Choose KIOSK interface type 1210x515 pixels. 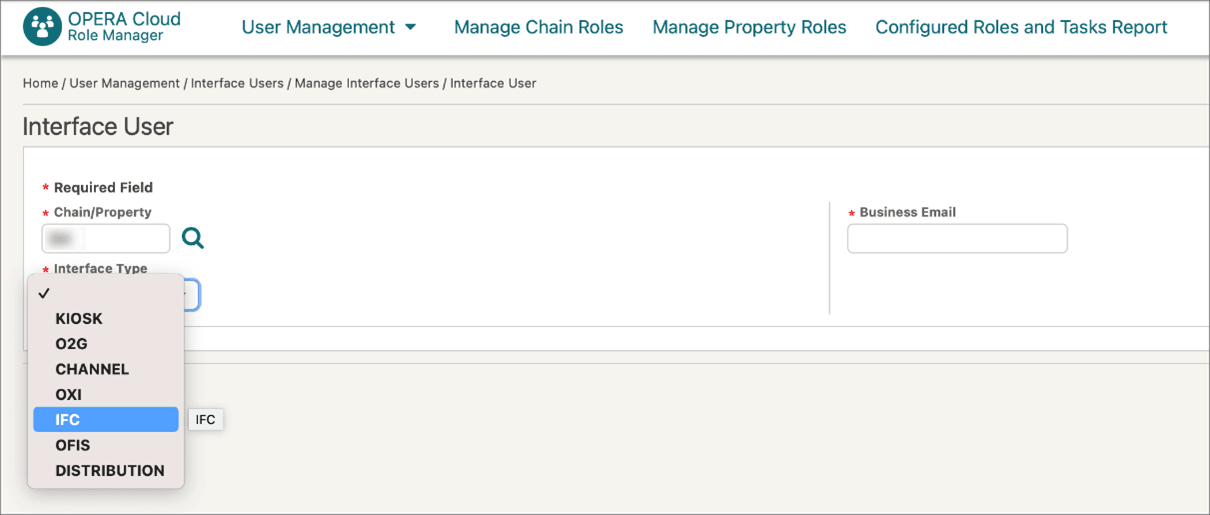[106, 319]
